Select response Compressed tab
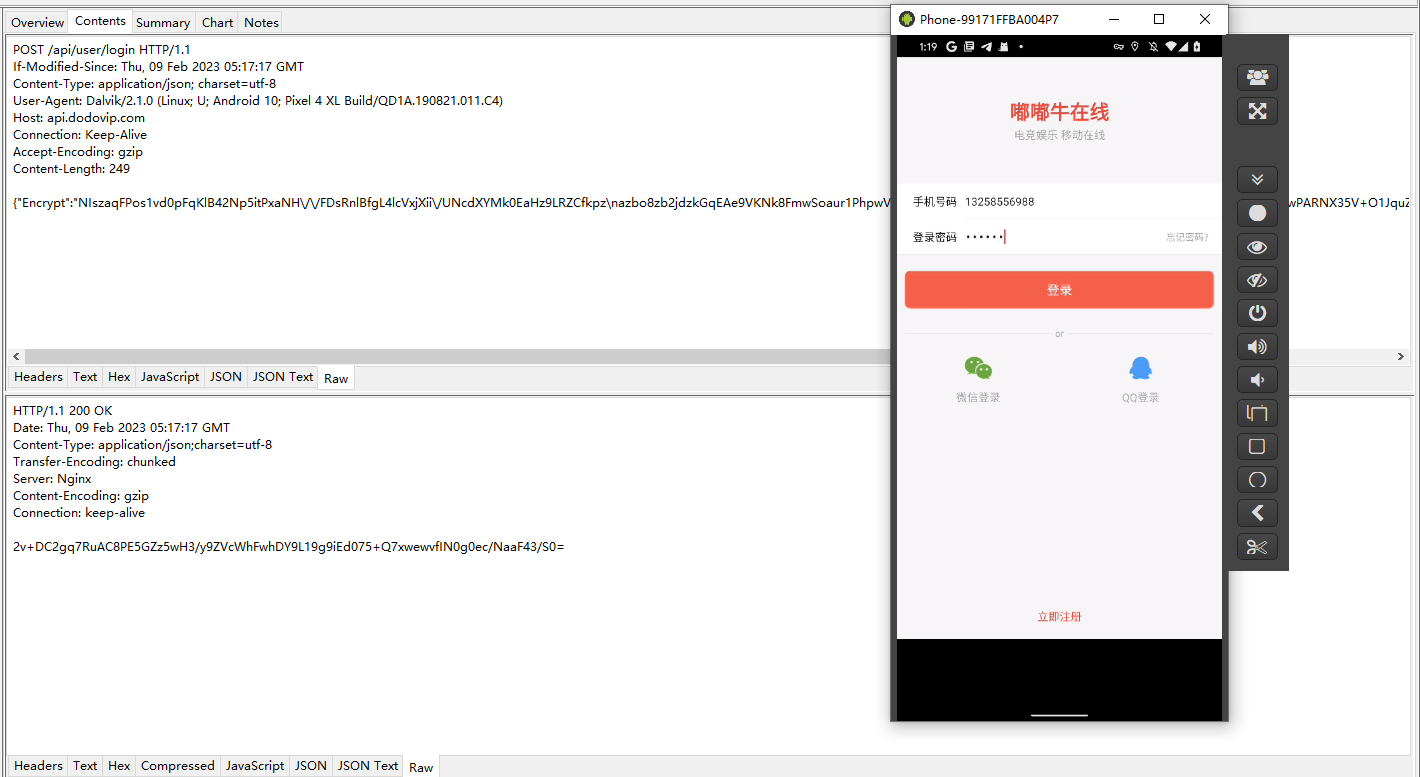This screenshot has width=1420, height=777. click(x=178, y=766)
